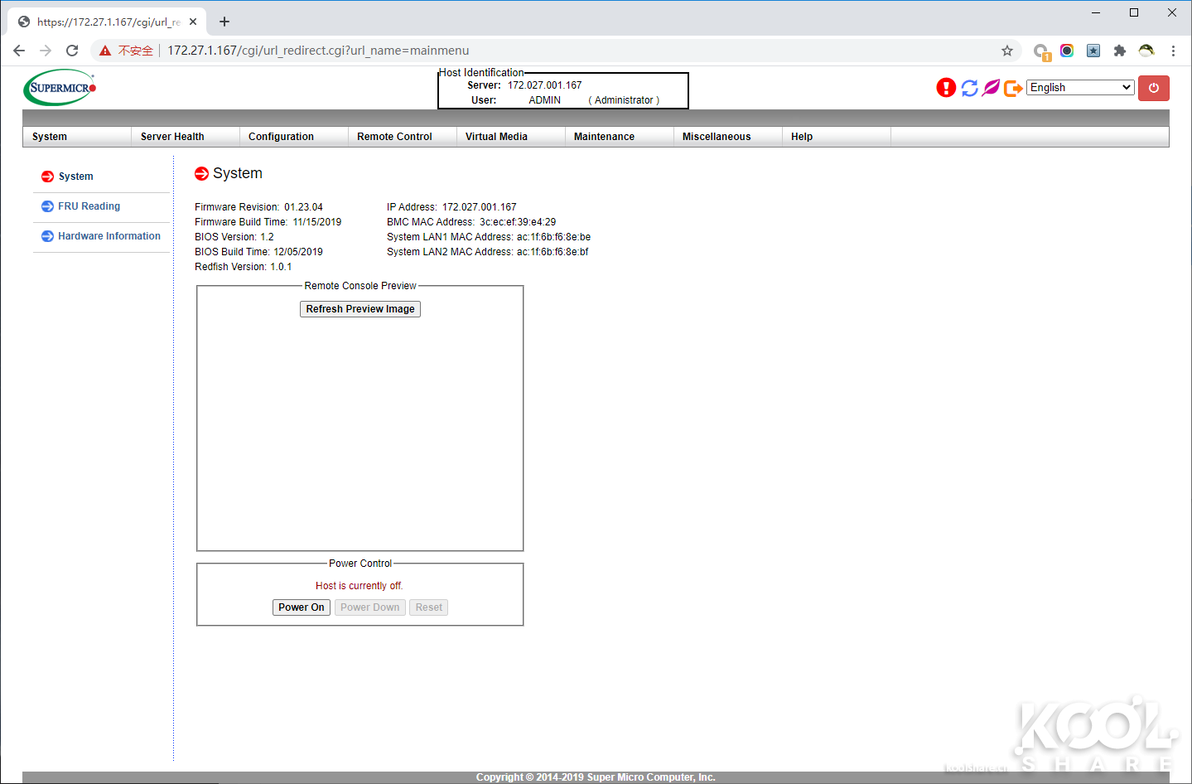Viewport: 1192px width, 784px height.
Task: Click Server 172.027.001.167 in Host Identification
Action: pos(525,85)
